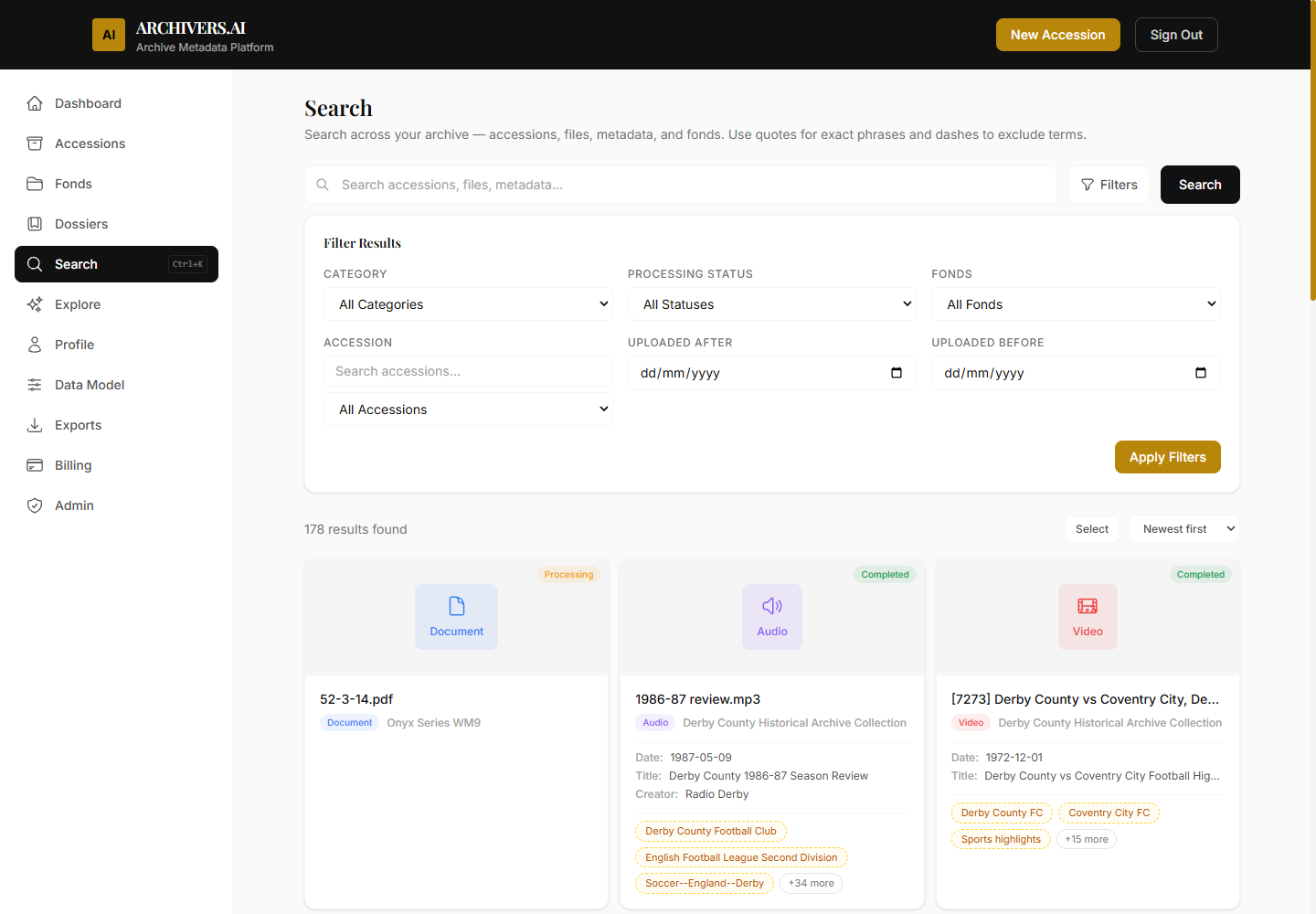Open the All Accessions dropdown
Viewport: 1316px width, 914px height.
468,409
